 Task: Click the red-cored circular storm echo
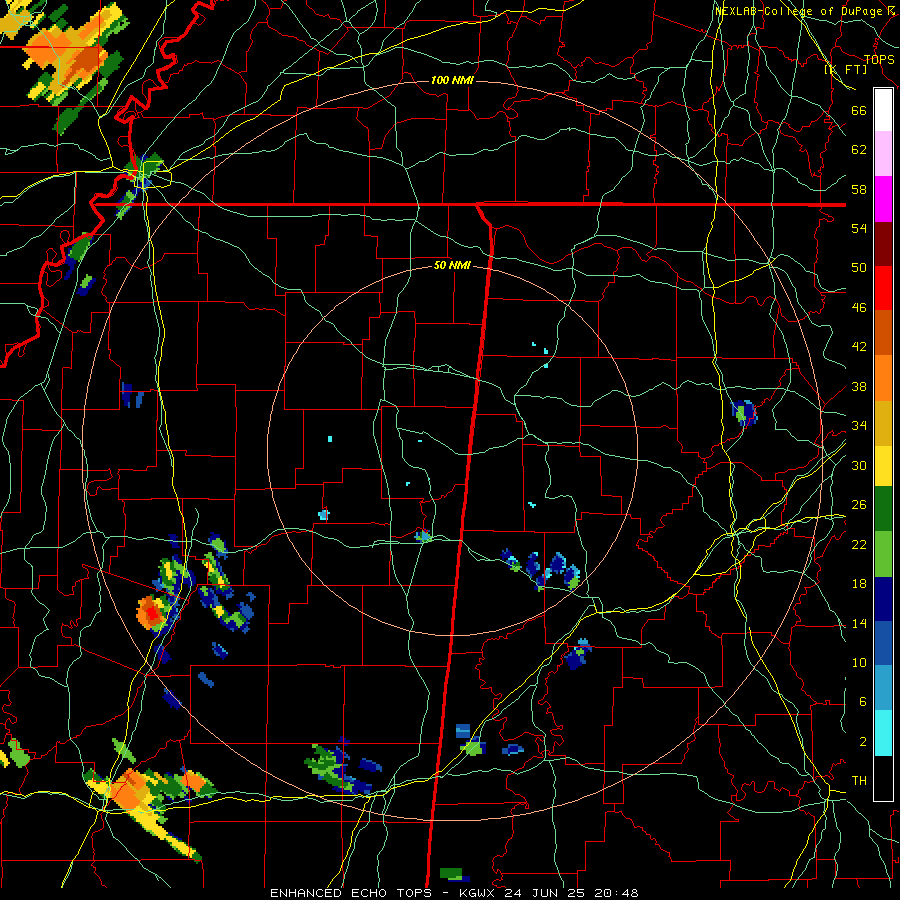pyautogui.click(x=152, y=613)
